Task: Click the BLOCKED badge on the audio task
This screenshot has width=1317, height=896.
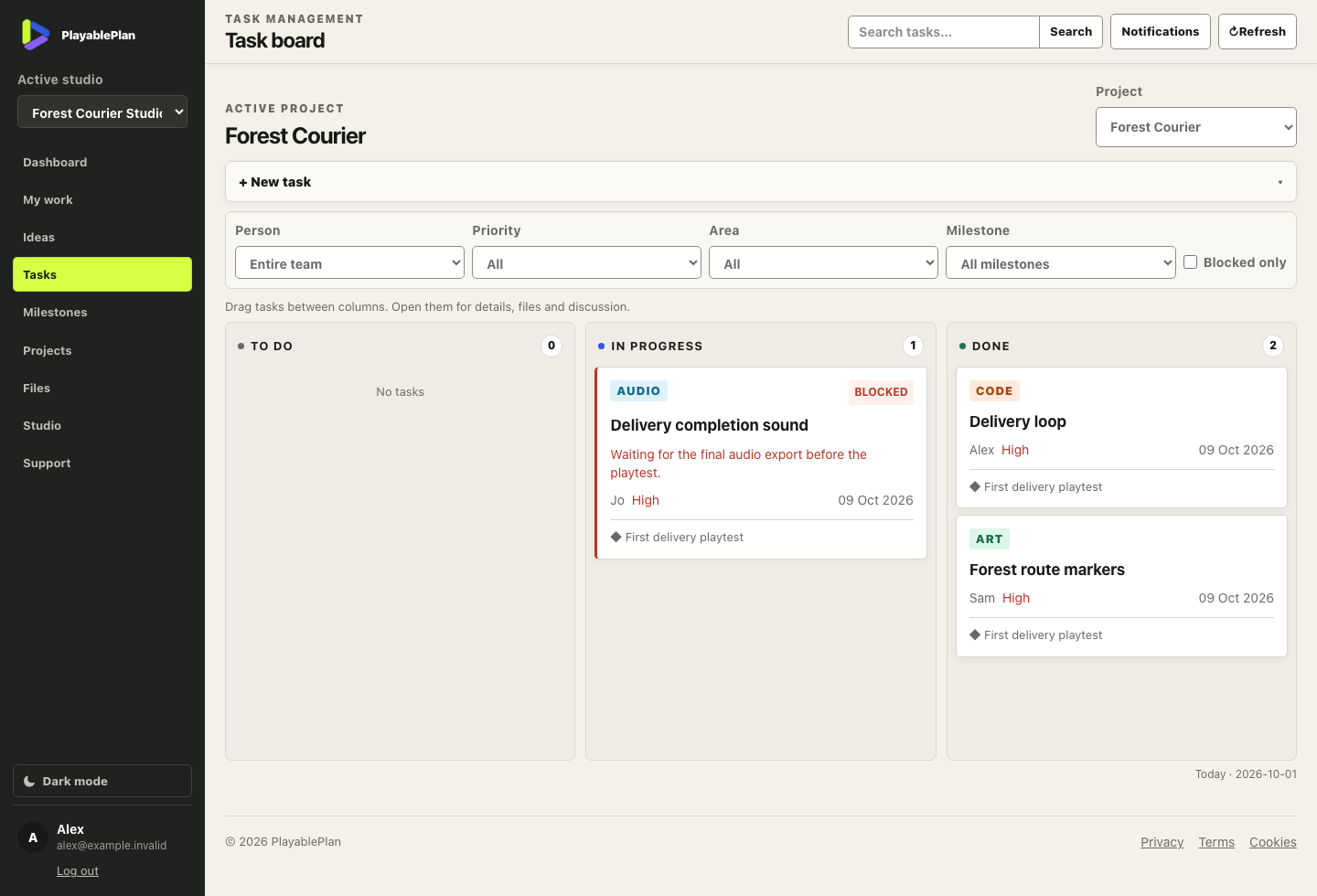Action: click(x=881, y=392)
